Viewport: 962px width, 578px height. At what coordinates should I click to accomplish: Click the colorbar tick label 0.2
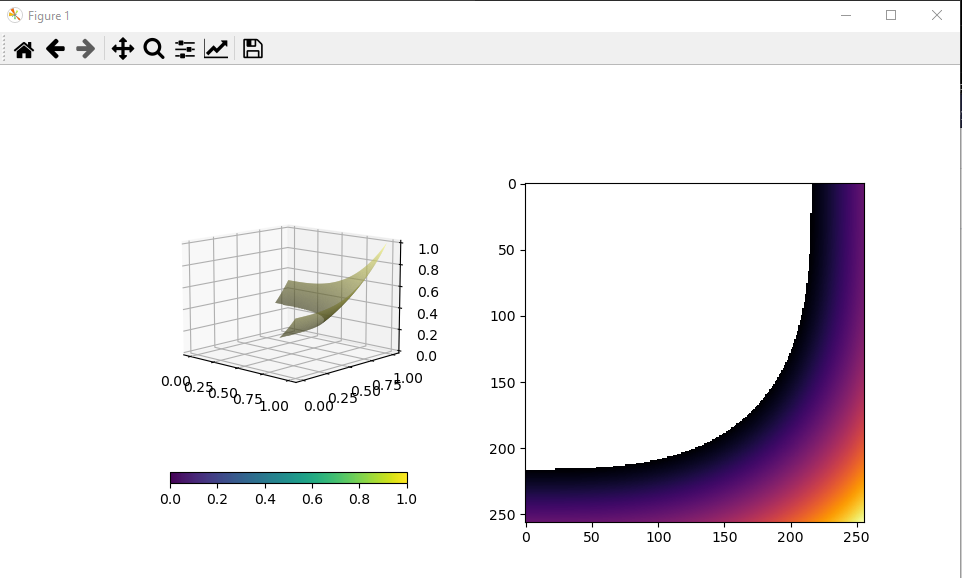click(x=217, y=499)
